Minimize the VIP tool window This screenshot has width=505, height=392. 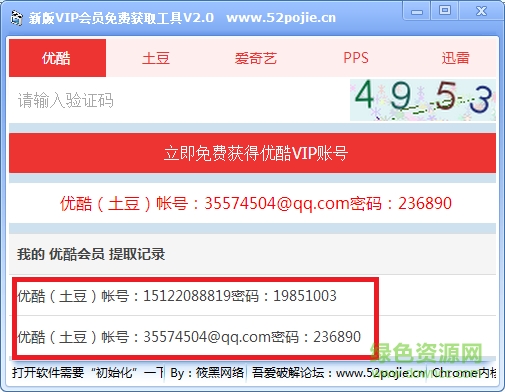pyautogui.click(x=417, y=12)
